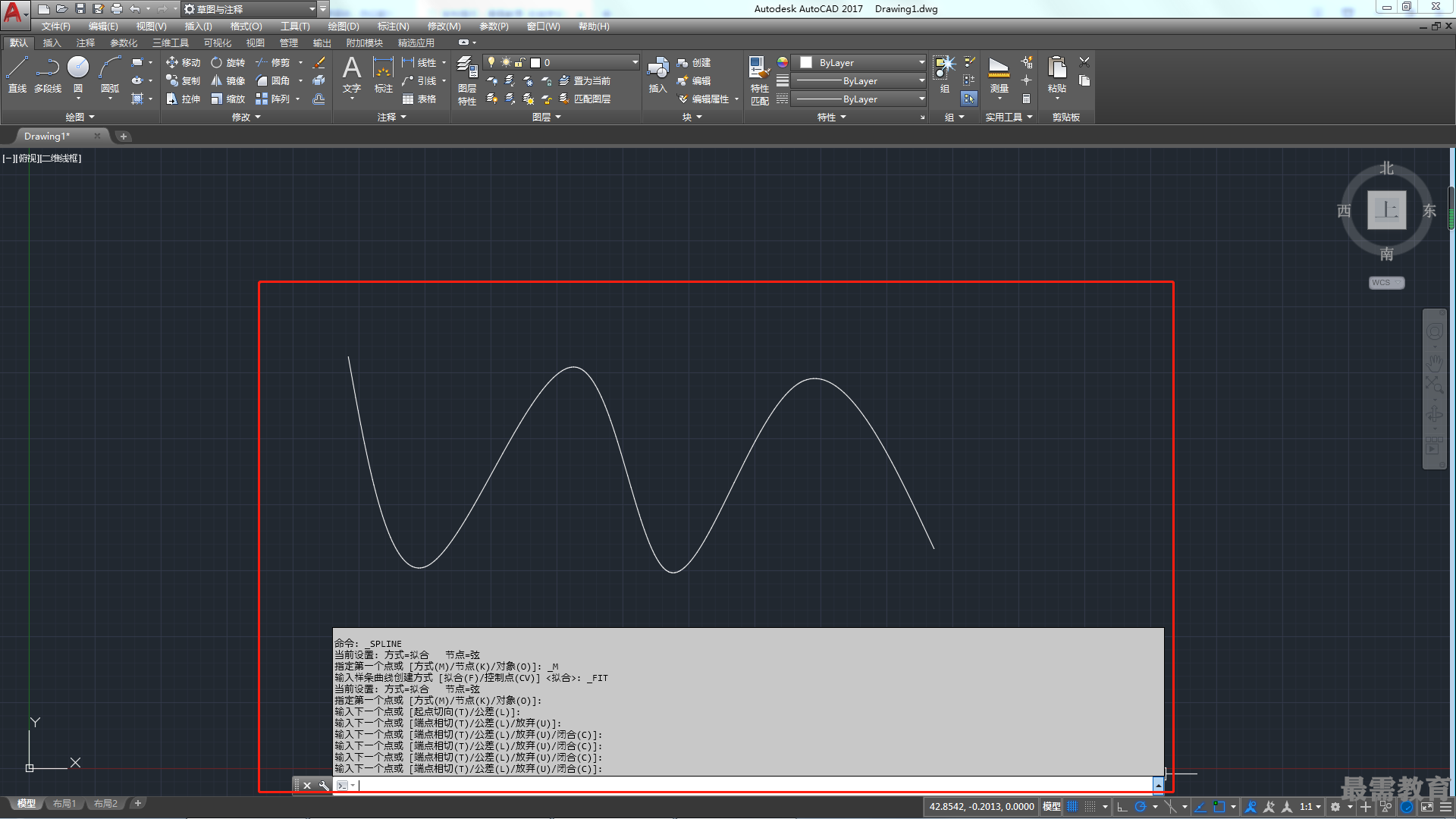Open the layer selection dropdown showing 0
Image resolution: width=1456 pixels, height=819 pixels.
pyautogui.click(x=562, y=62)
